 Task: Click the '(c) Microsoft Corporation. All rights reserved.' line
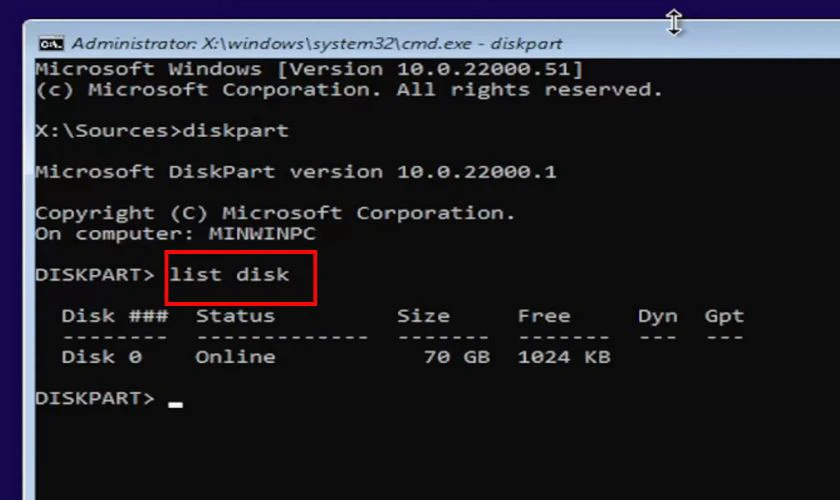click(x=349, y=89)
